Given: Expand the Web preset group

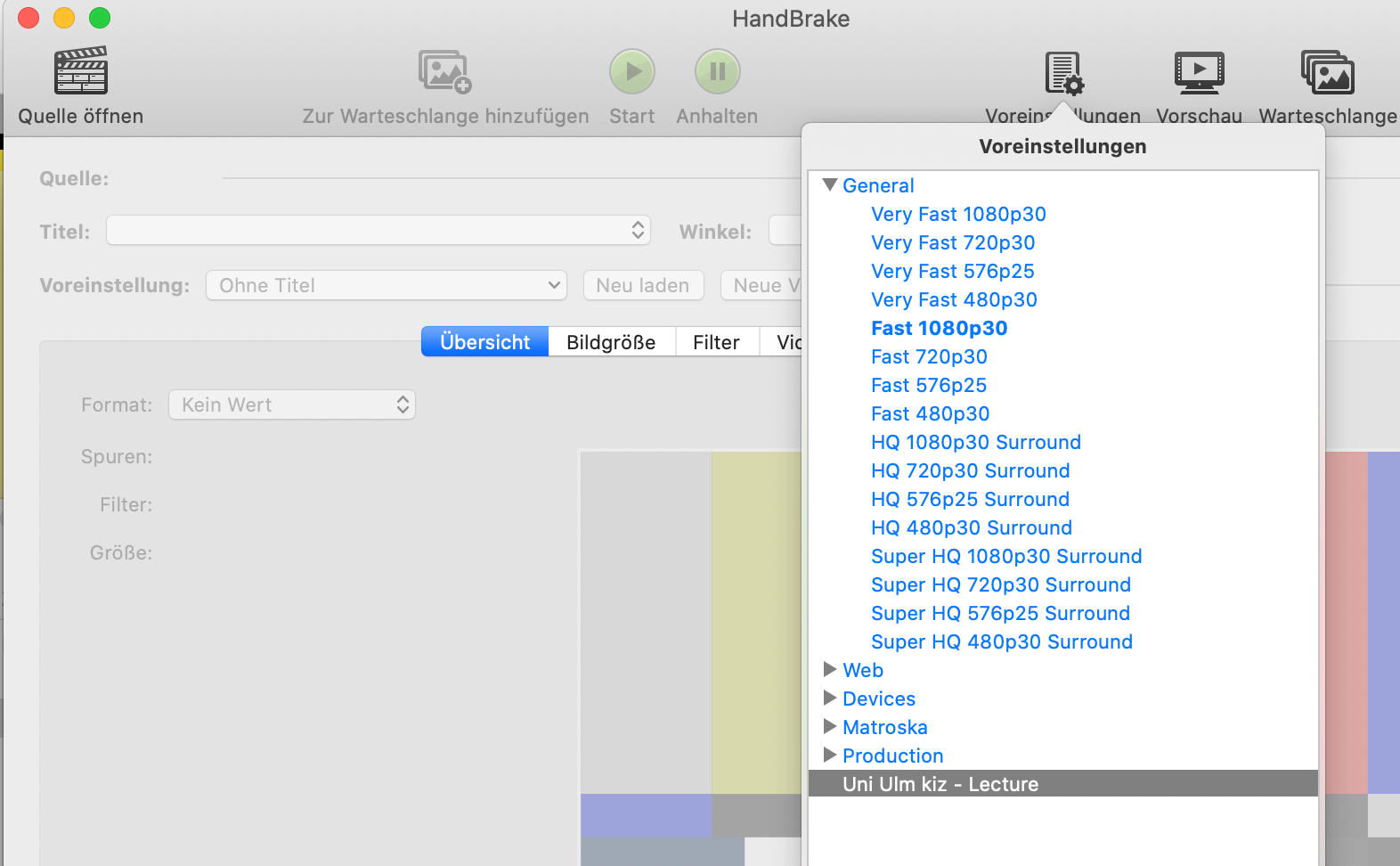Looking at the screenshot, I should tap(830, 669).
